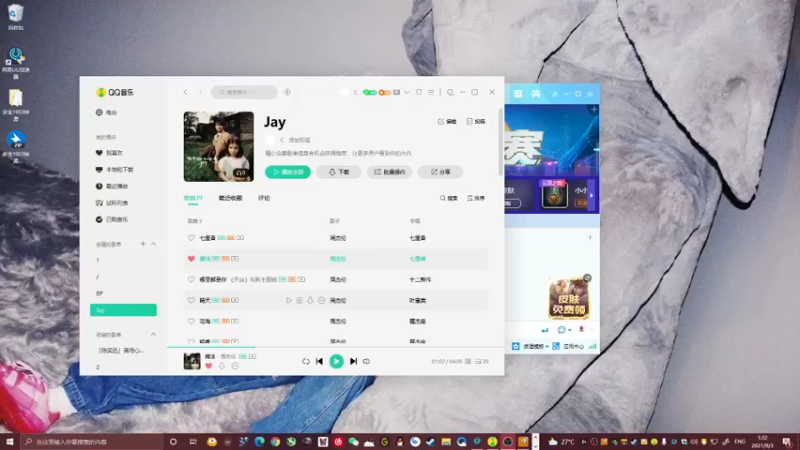Skip to the previous track
The height and width of the screenshot is (450, 800).
[x=319, y=361]
